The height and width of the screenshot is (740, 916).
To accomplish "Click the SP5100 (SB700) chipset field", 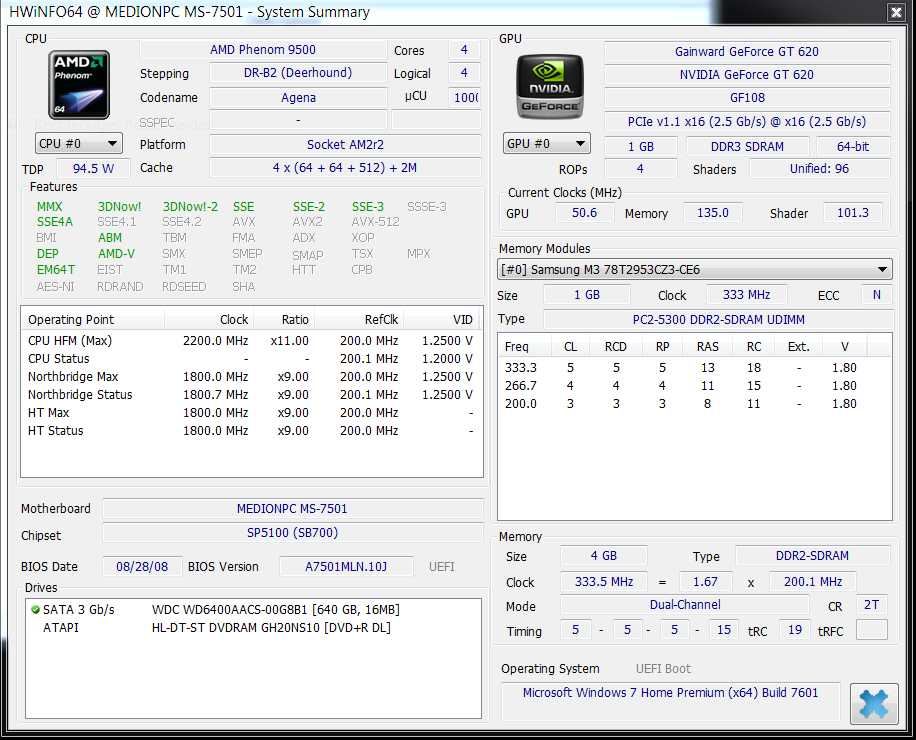I will point(292,533).
